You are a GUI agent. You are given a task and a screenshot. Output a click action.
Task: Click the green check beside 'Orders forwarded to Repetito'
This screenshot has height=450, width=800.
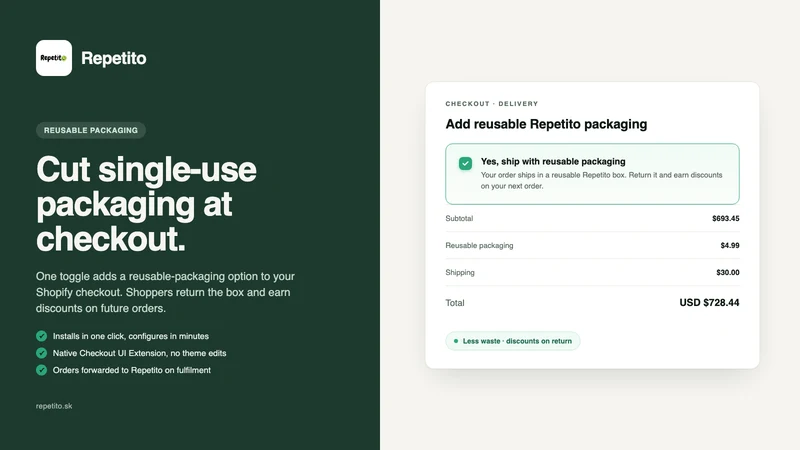click(41, 370)
